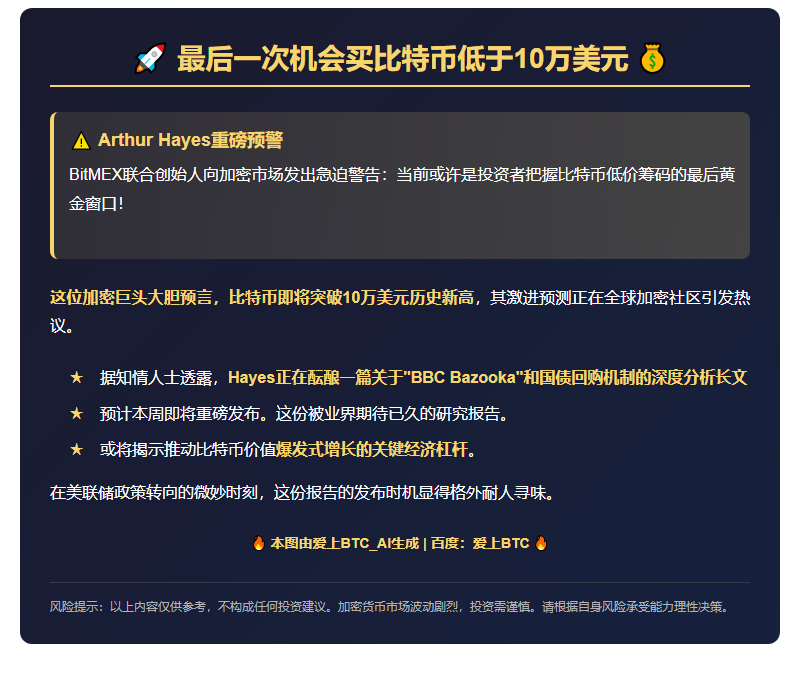Click the star bullet beside 或将揭示推动比特币价值
800x675 pixels.
[77, 449]
